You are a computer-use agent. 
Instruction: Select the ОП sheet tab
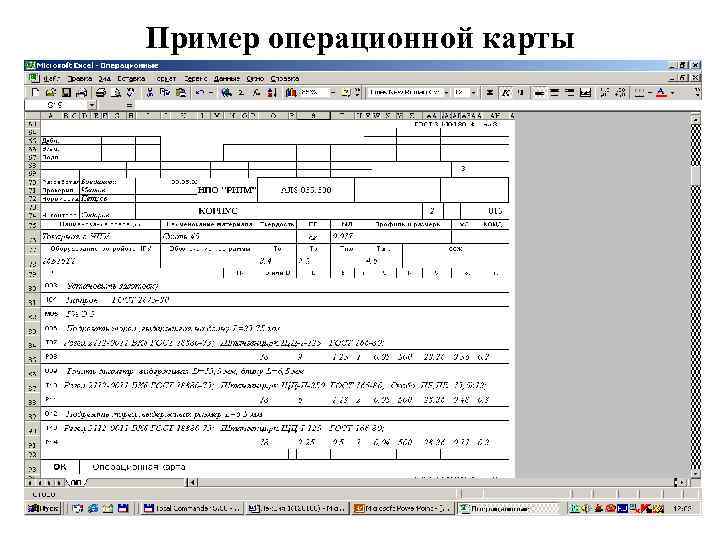76,483
